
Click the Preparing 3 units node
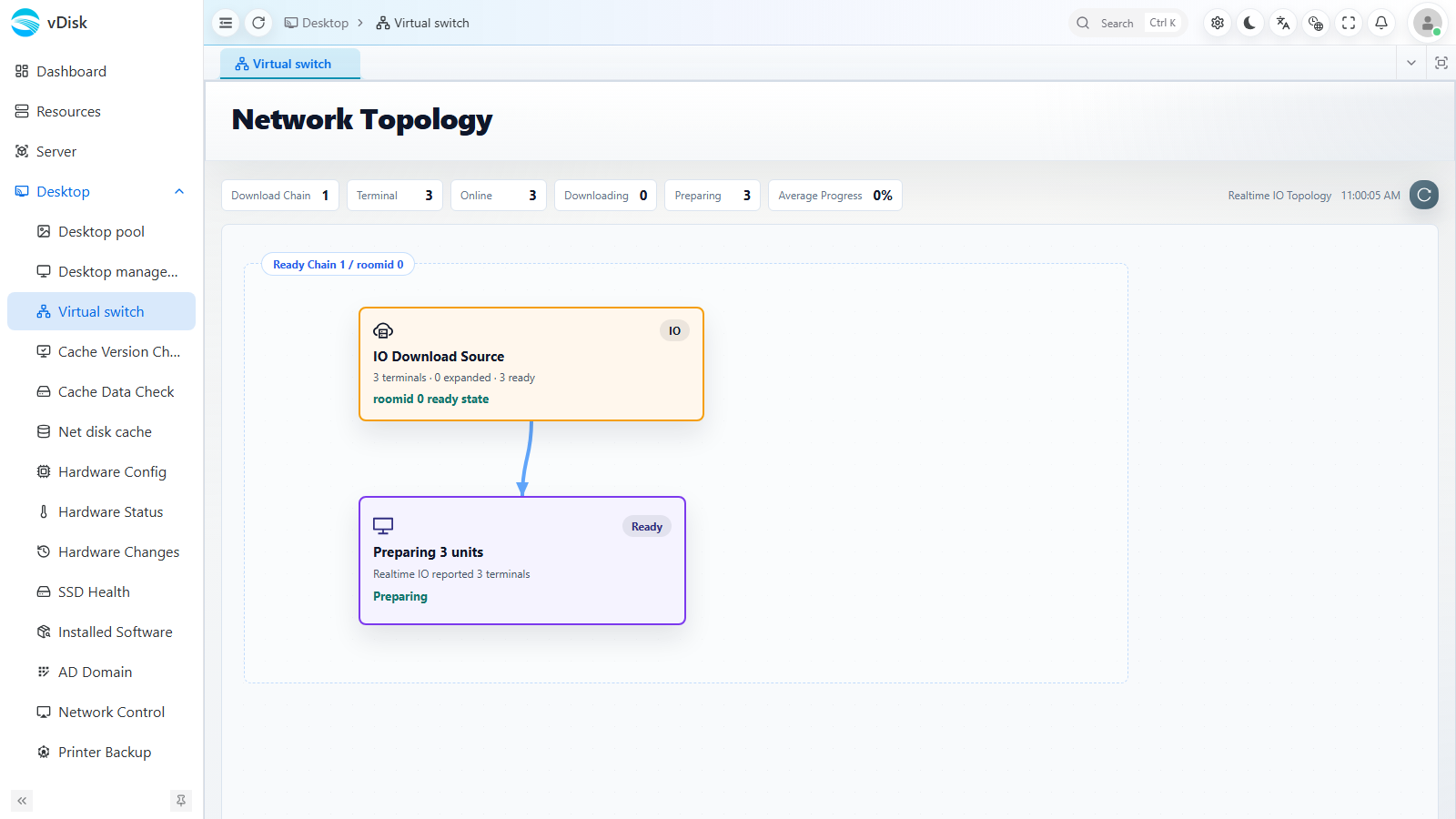click(522, 561)
